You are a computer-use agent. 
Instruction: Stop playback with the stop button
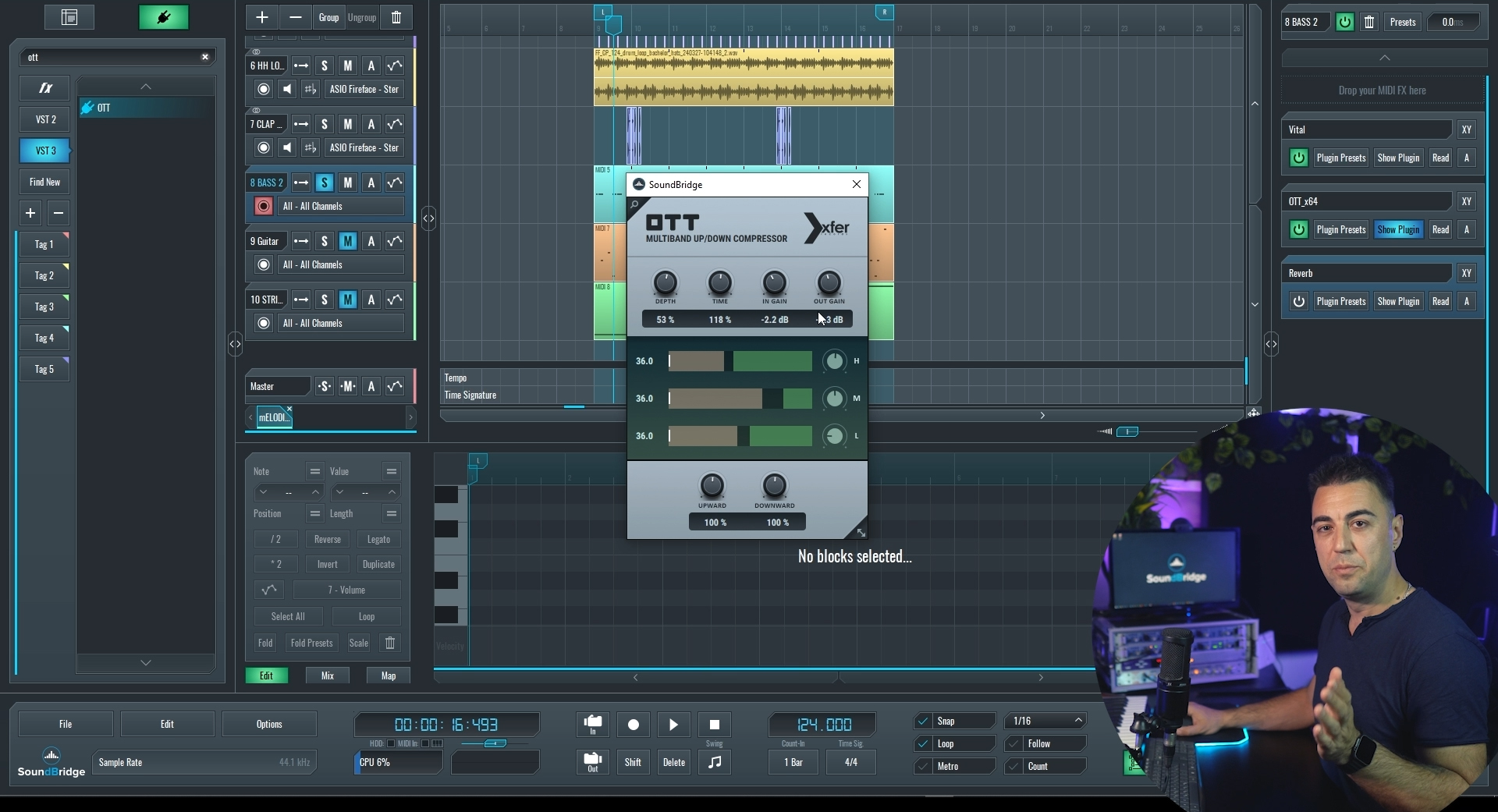coord(714,725)
